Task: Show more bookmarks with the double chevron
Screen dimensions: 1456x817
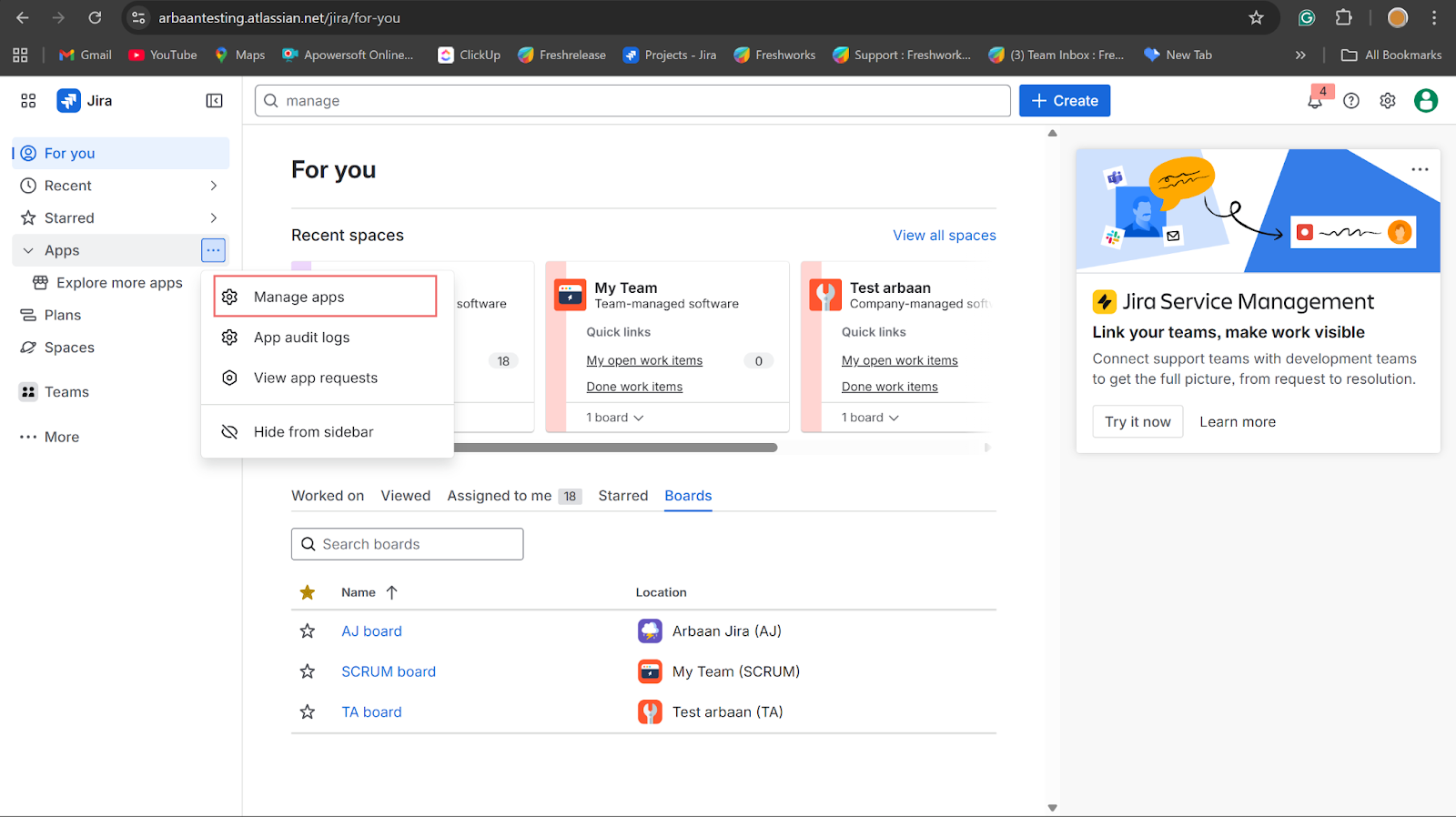Action: tap(1300, 55)
